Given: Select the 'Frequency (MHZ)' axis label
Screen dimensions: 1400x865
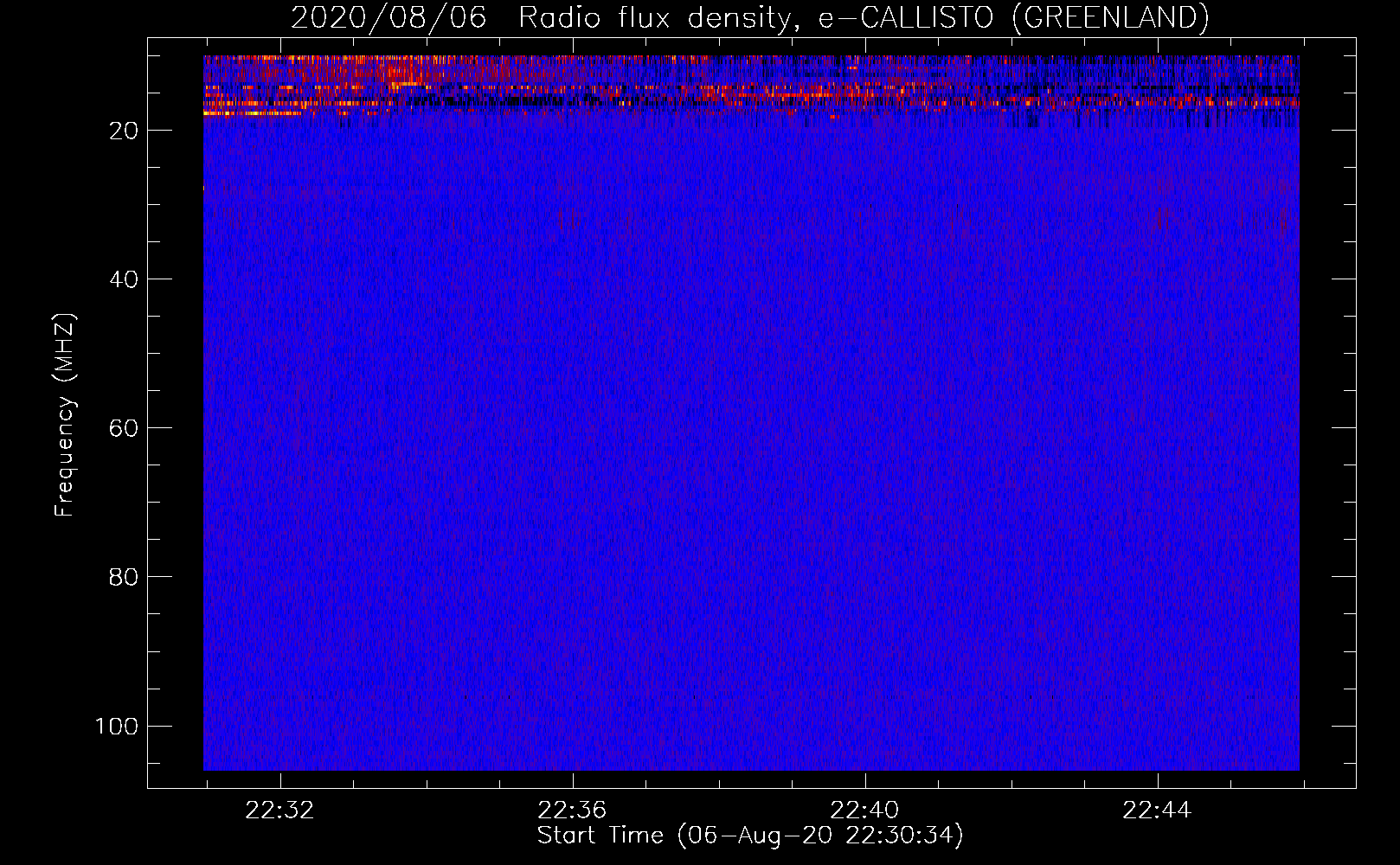Looking at the screenshot, I should (65, 414).
